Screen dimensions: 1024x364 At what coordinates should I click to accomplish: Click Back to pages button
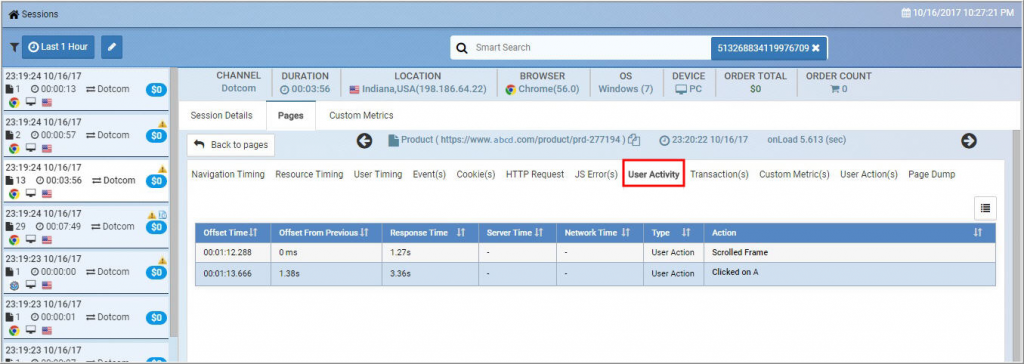point(231,145)
